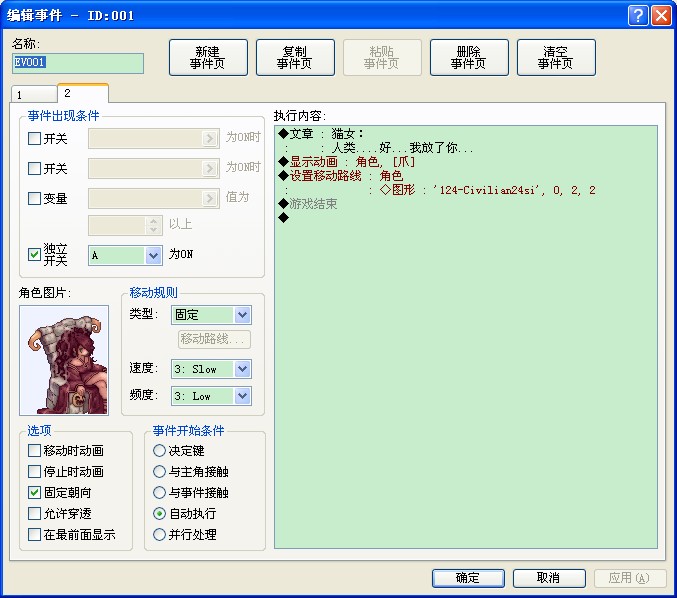The image size is (677, 598).
Task: Open the 频度 3: Low dropdown
Action: point(211,396)
